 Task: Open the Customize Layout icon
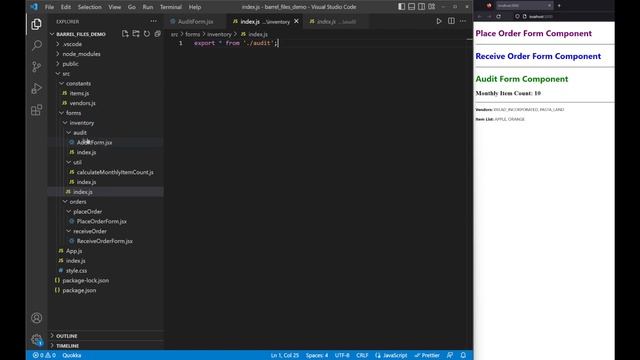pyautogui.click(x=431, y=7)
